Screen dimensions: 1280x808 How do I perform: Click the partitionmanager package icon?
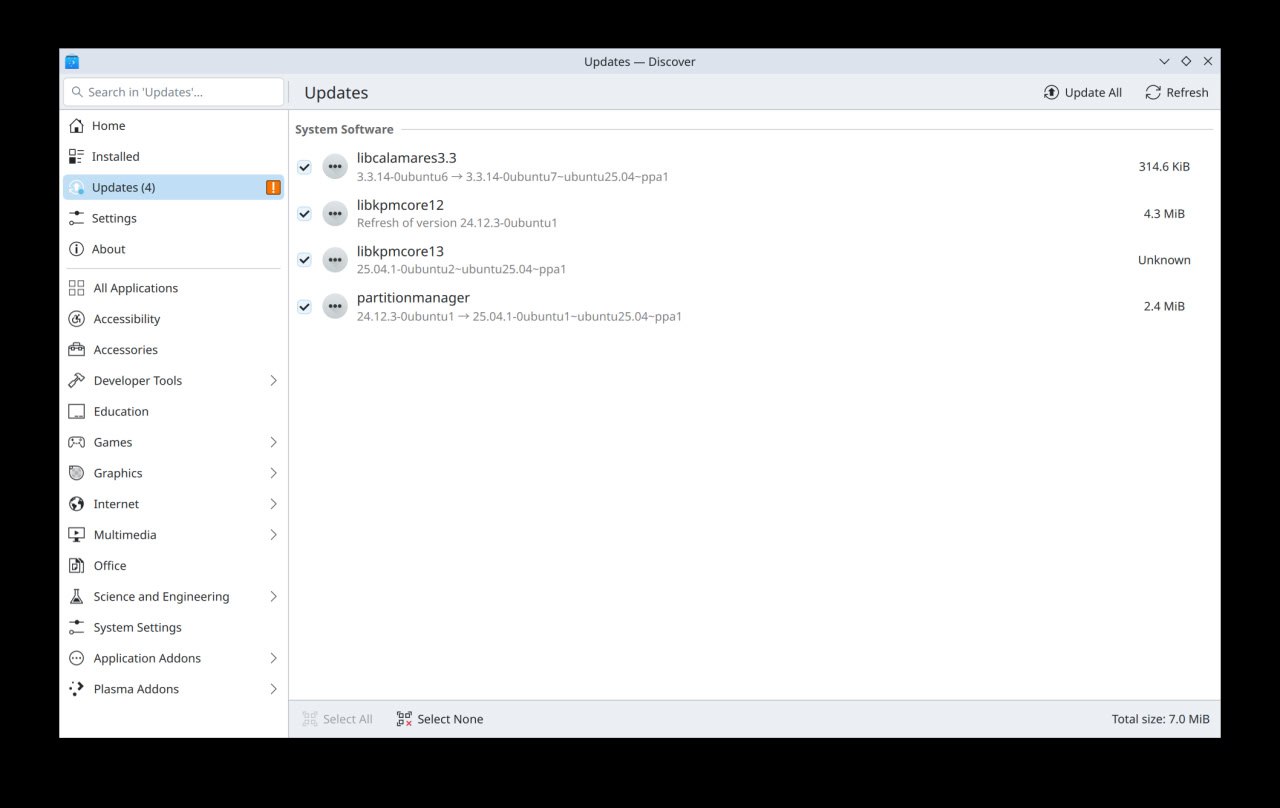point(335,306)
